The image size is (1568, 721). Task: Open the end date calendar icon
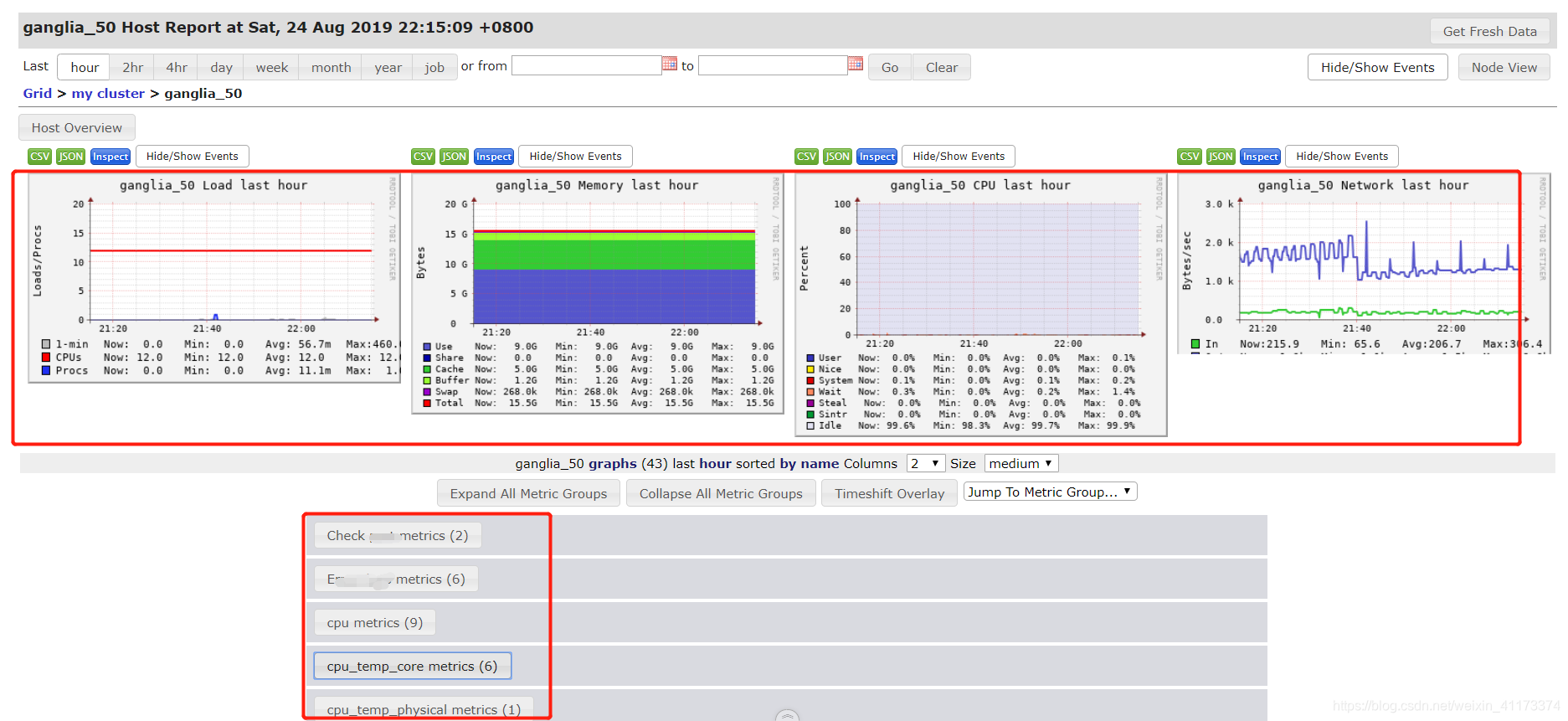pyautogui.click(x=855, y=64)
